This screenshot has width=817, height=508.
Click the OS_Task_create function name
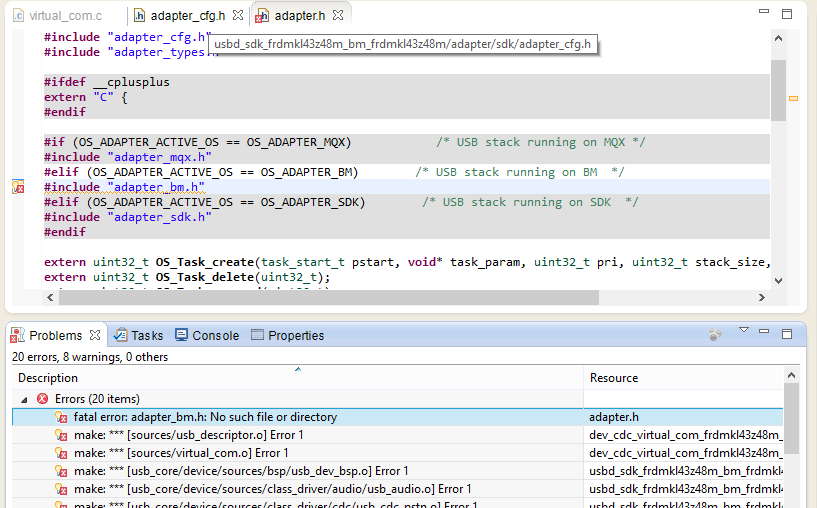pos(204,262)
